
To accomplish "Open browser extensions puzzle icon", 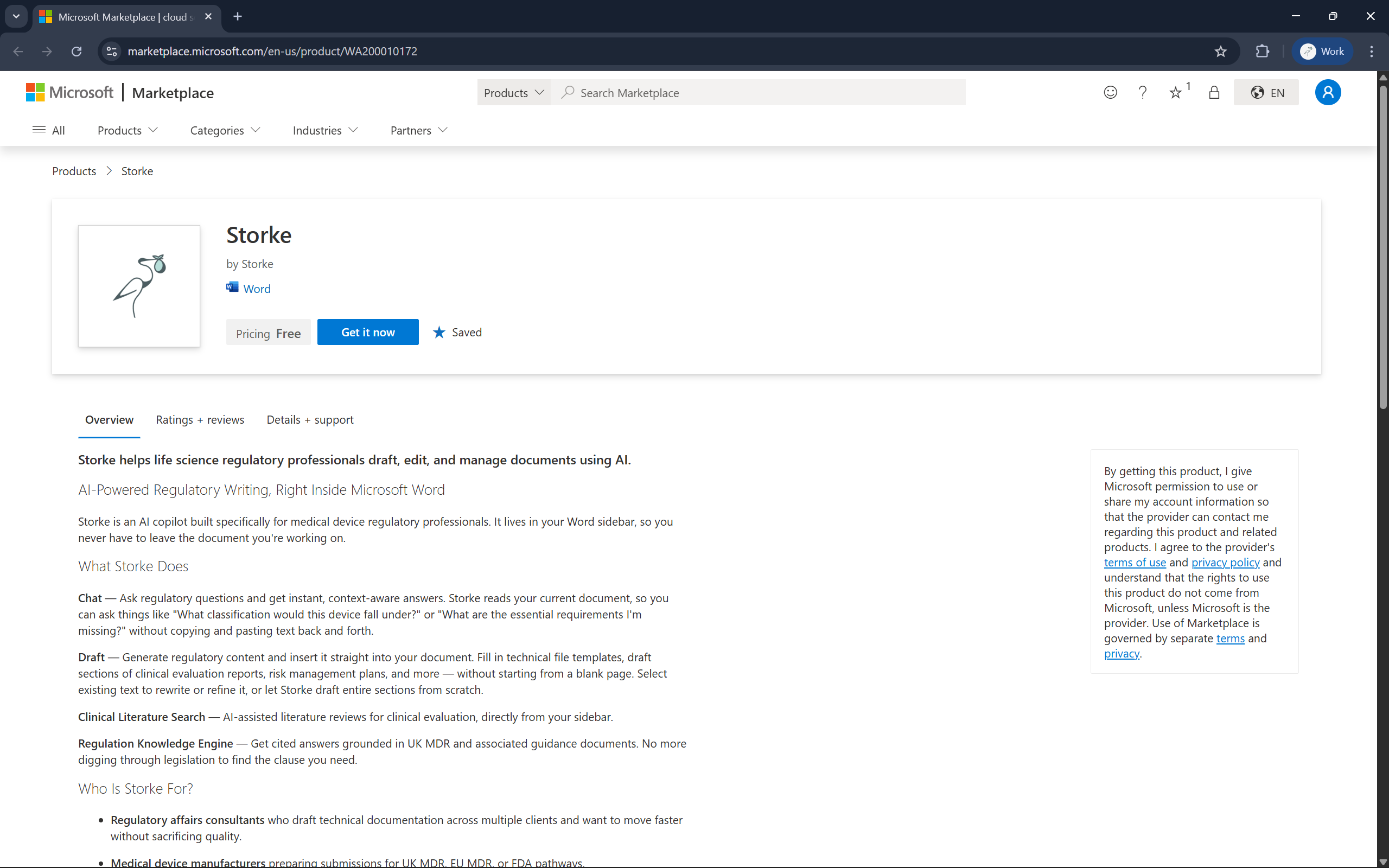I will coord(1262,51).
